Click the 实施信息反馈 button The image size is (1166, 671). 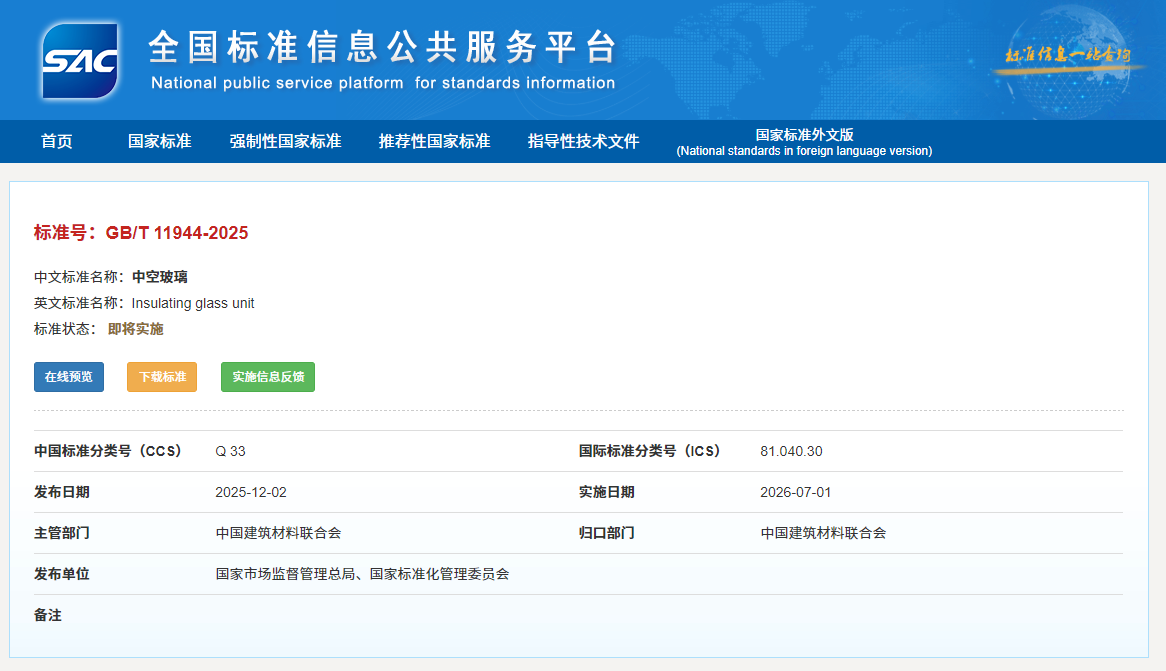point(268,377)
